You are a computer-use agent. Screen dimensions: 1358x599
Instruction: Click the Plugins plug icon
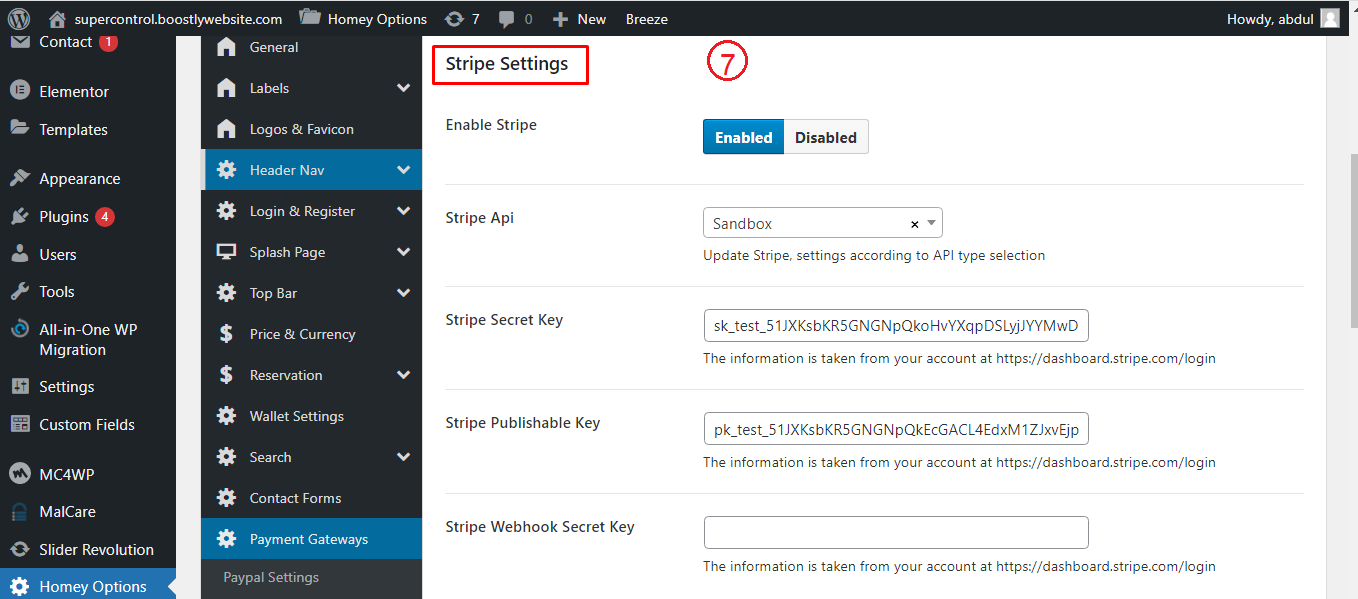tap(19, 216)
